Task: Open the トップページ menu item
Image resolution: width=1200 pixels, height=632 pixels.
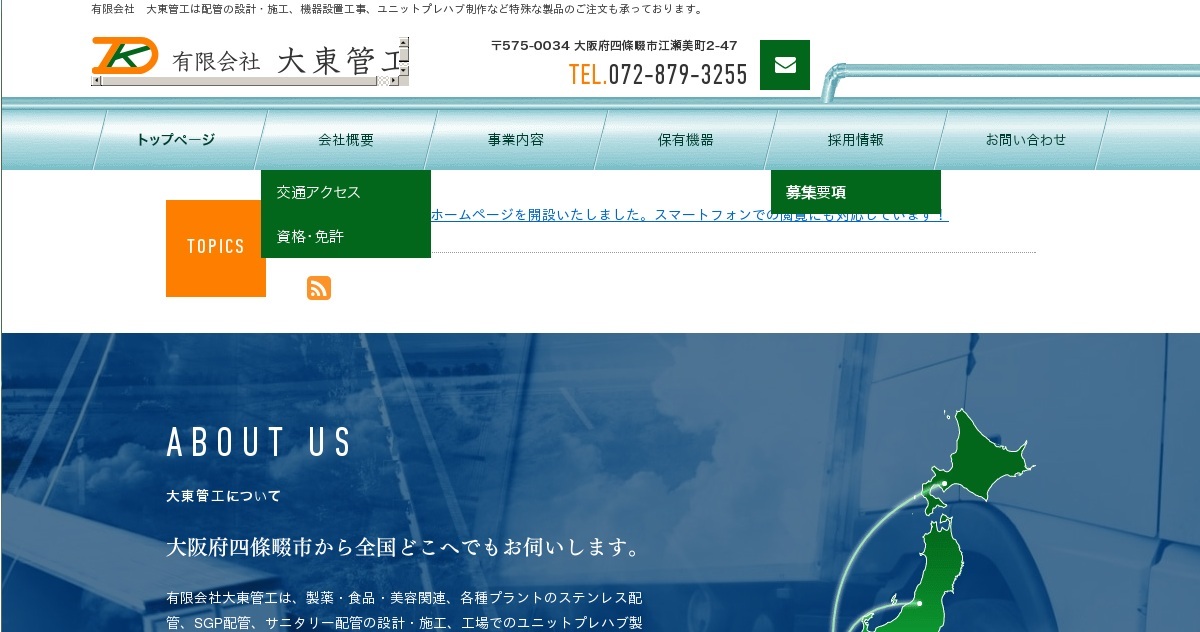Action: pyautogui.click(x=176, y=140)
